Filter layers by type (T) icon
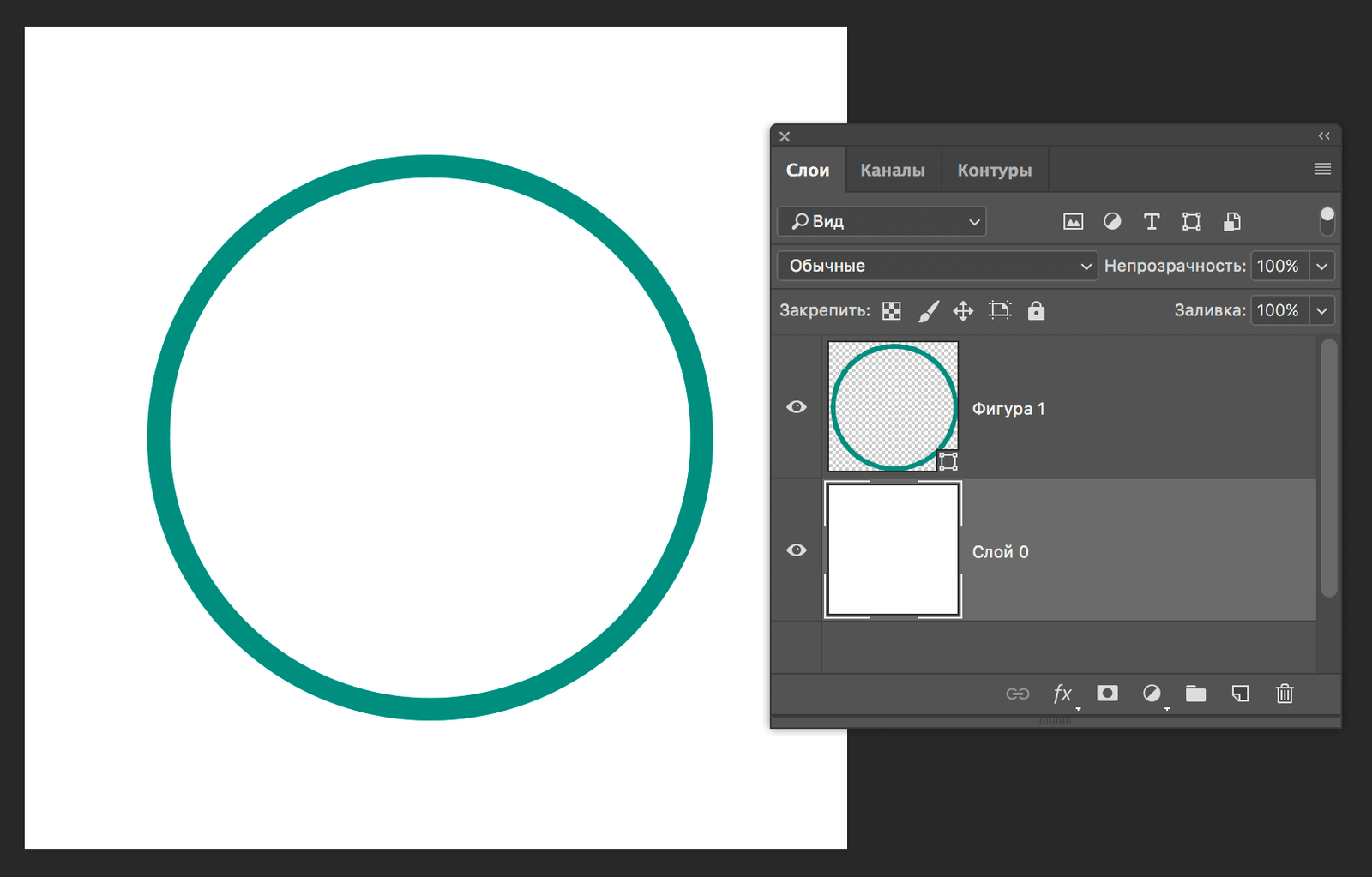 (x=1152, y=222)
